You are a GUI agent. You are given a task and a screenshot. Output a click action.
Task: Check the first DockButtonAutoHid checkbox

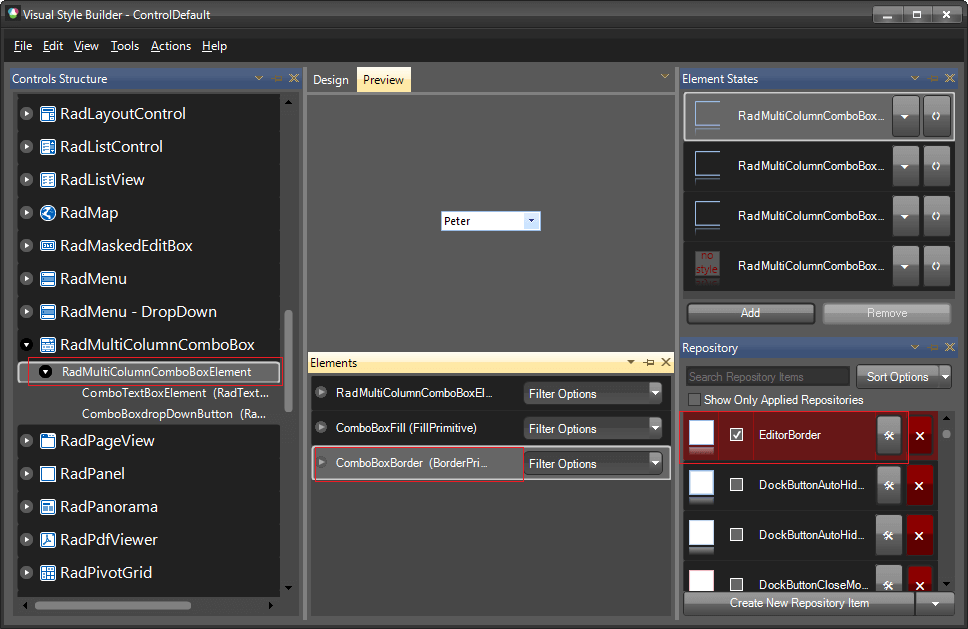[x=736, y=485]
